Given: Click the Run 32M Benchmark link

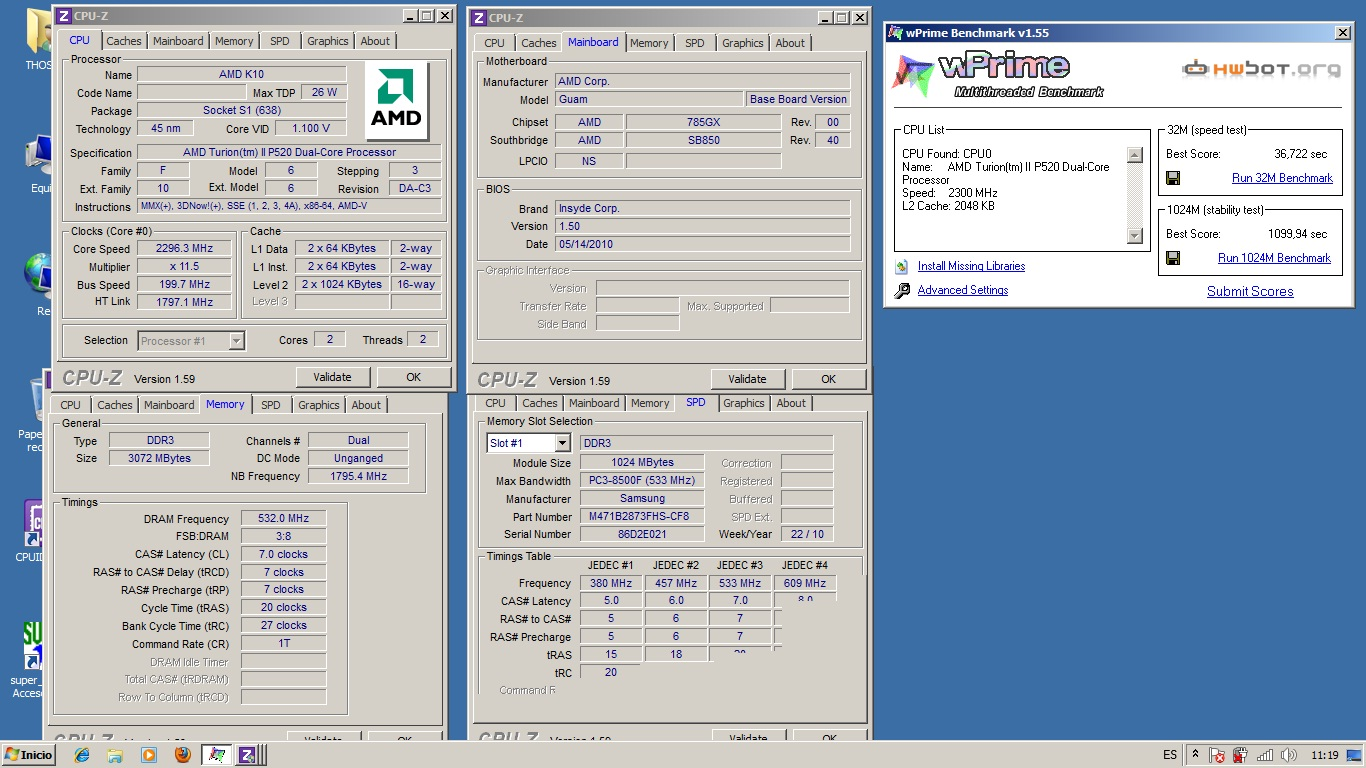Looking at the screenshot, I should tap(1282, 178).
